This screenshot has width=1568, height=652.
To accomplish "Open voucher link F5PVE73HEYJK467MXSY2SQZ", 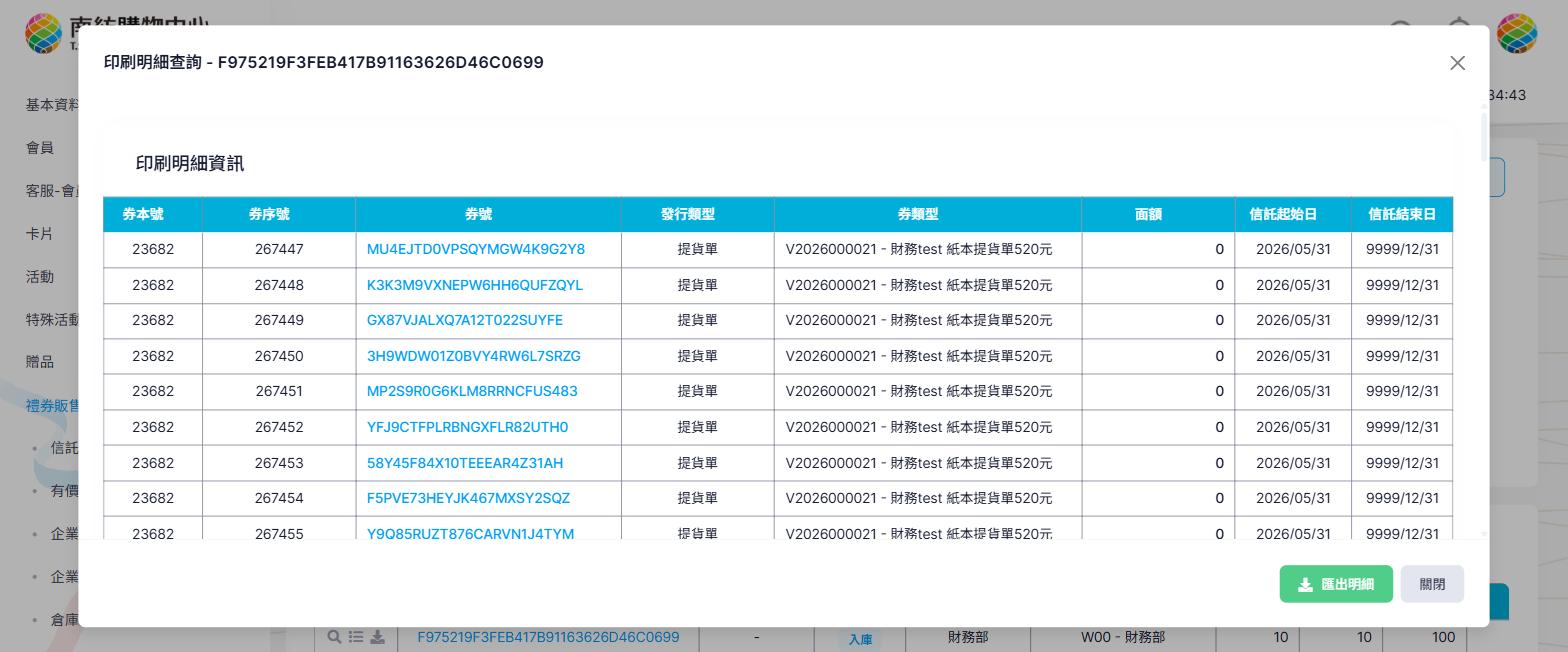I will point(468,498).
